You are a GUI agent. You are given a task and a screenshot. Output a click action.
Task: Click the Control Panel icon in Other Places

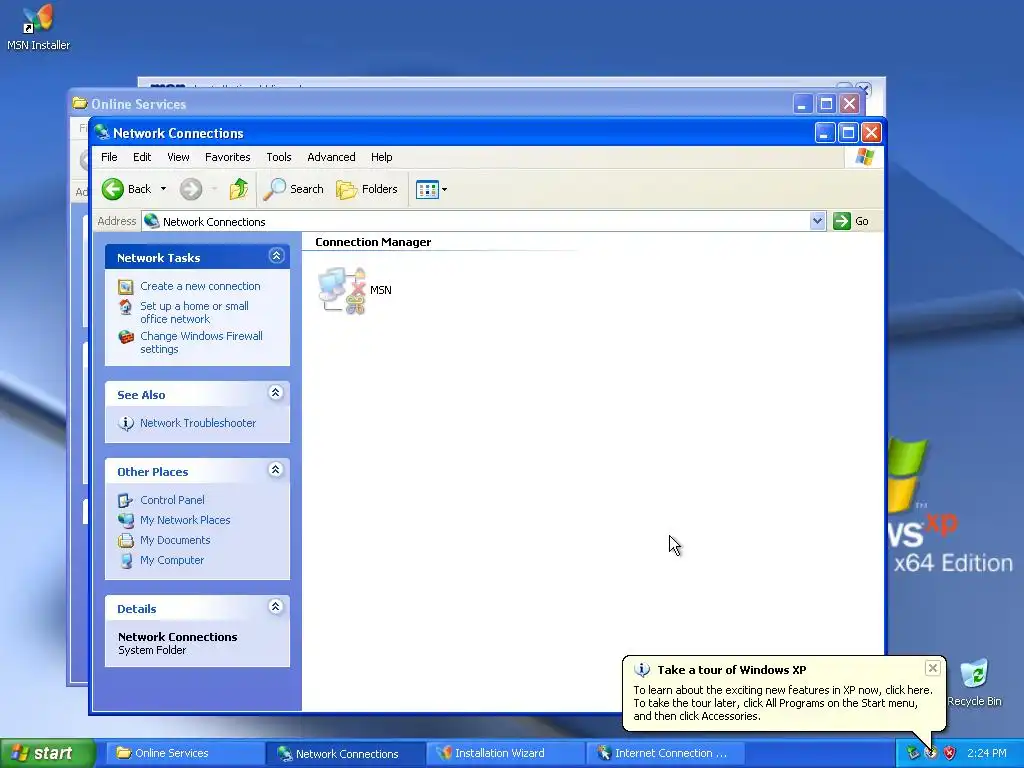point(125,501)
